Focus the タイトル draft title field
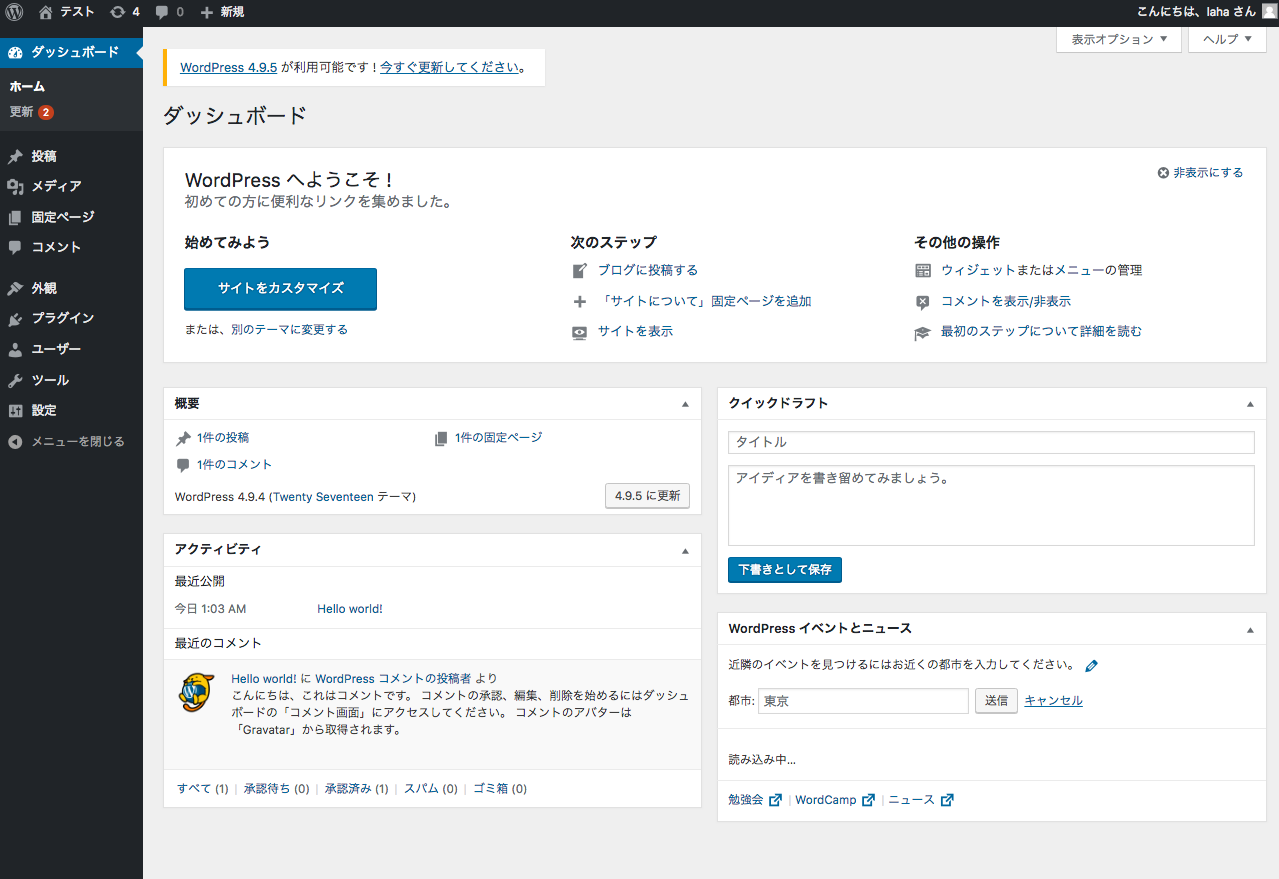 991,442
